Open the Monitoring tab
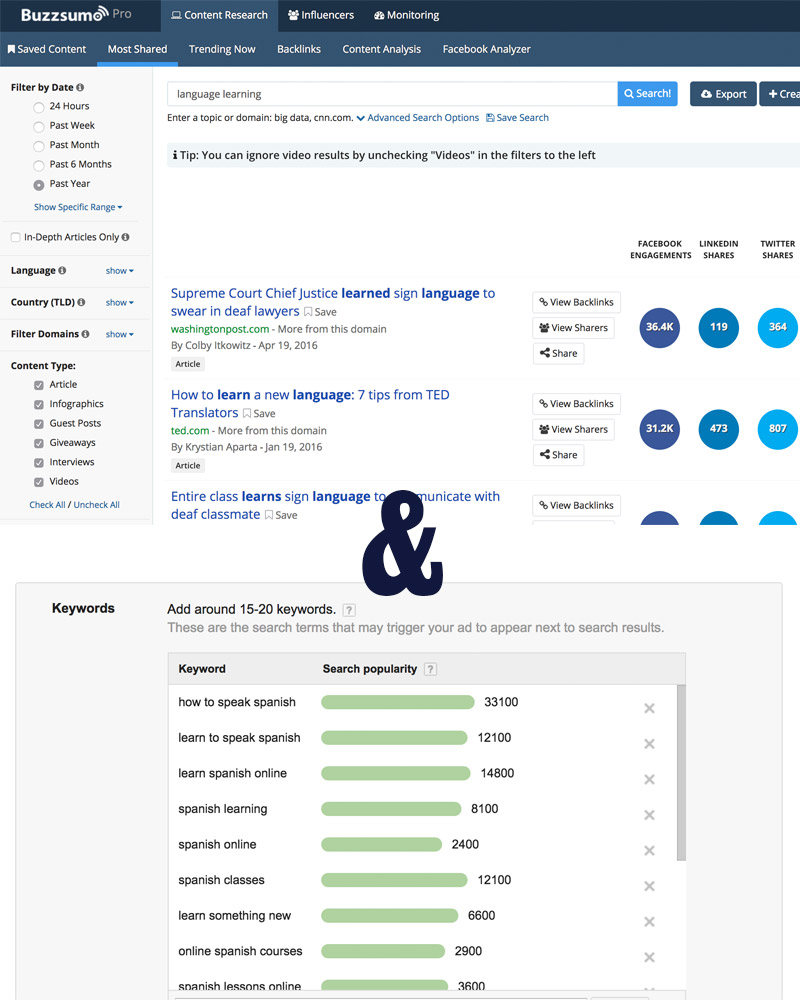Screen dimensions: 800x1000 (x=406, y=15)
